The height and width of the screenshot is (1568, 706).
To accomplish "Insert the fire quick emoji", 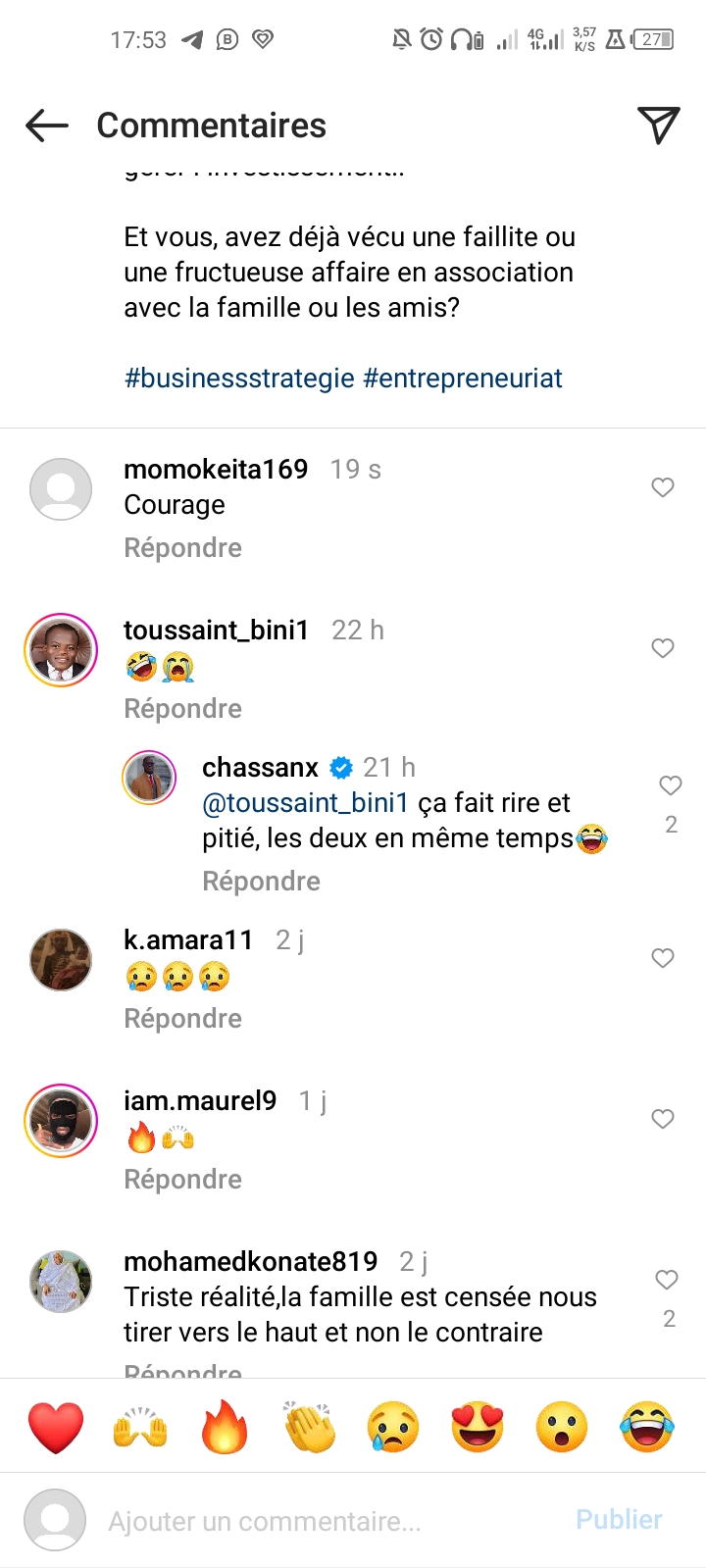I will tap(225, 1427).
